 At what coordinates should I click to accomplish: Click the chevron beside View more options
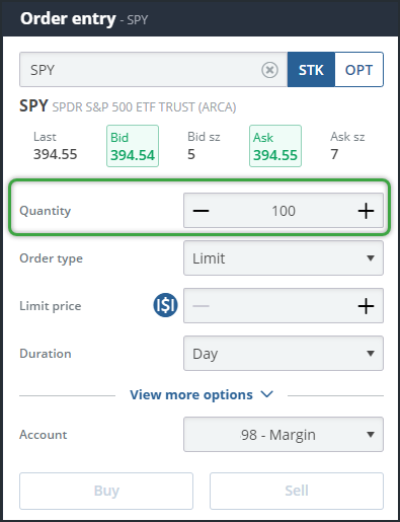[267, 394]
